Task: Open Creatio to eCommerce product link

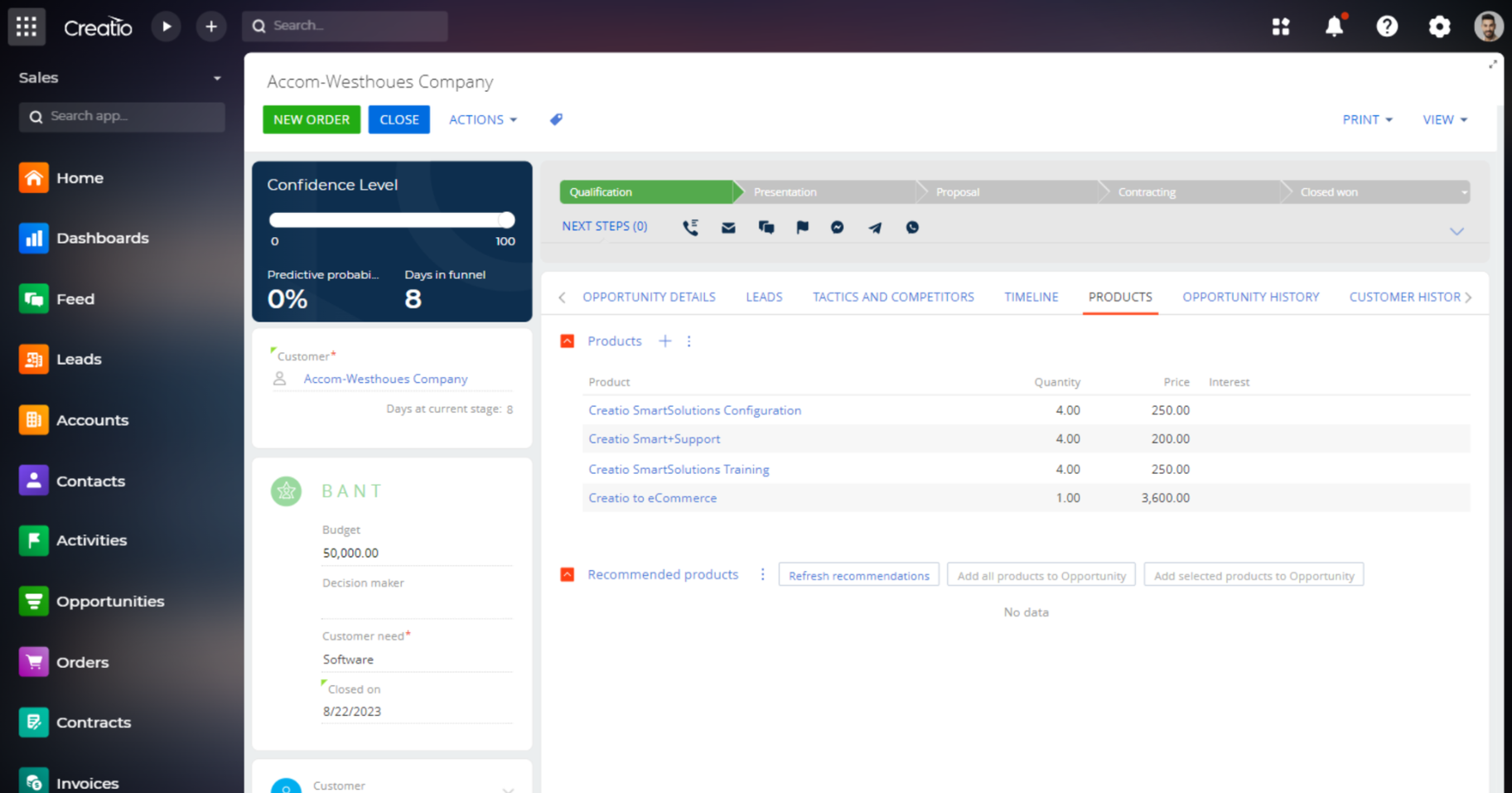Action: [x=652, y=498]
